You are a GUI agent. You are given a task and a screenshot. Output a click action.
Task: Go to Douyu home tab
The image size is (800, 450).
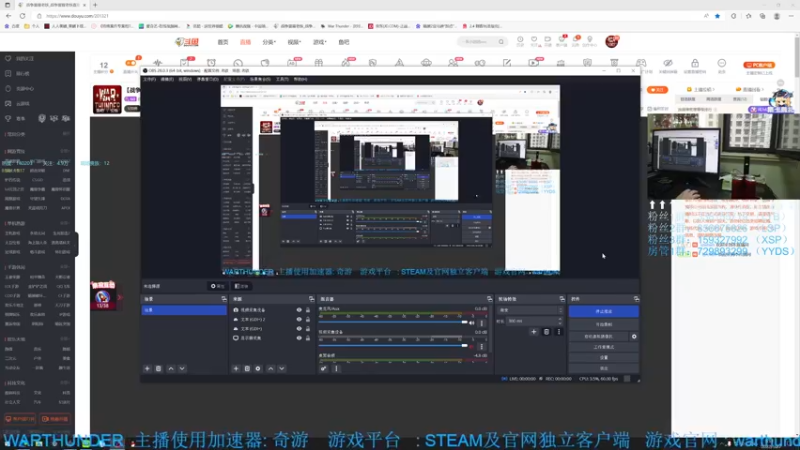click(x=223, y=42)
